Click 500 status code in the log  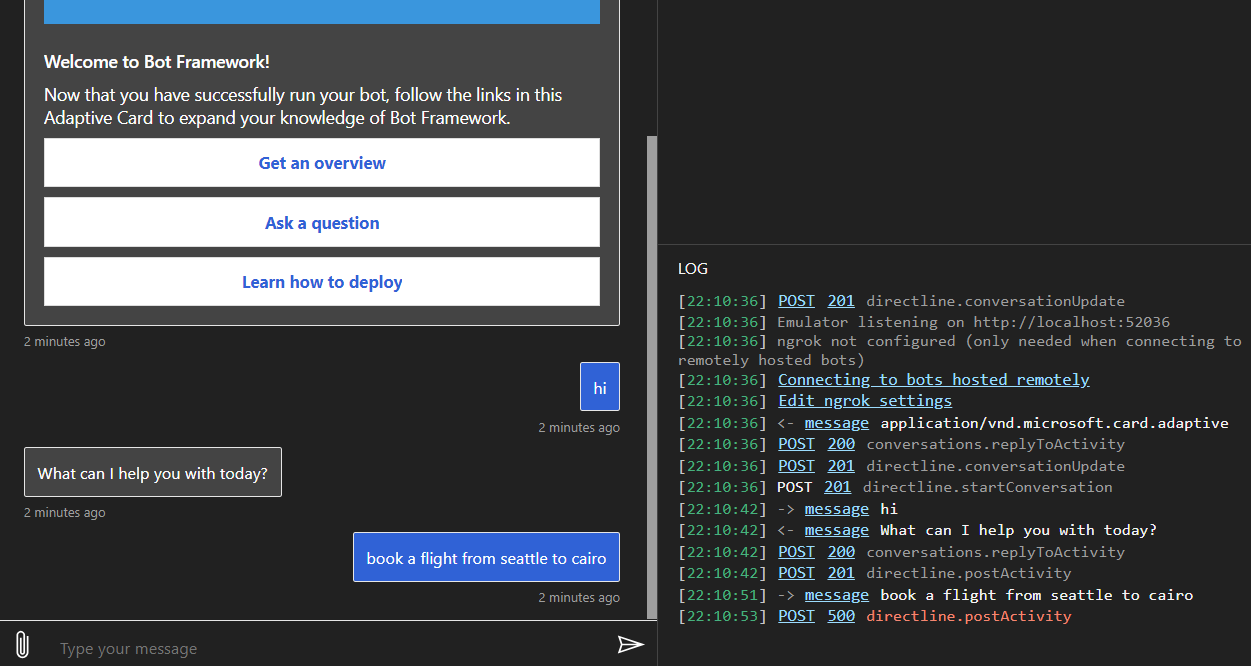(841, 616)
